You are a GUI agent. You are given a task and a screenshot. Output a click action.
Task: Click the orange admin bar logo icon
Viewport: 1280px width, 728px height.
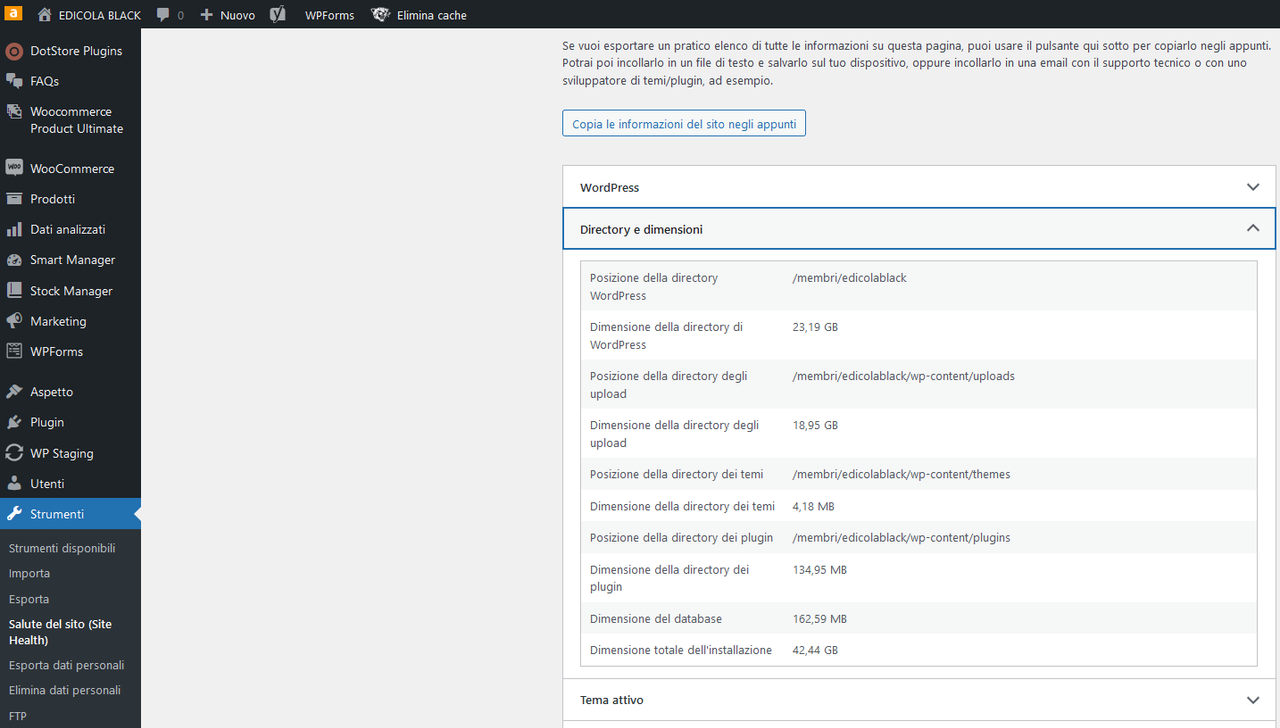point(14,14)
